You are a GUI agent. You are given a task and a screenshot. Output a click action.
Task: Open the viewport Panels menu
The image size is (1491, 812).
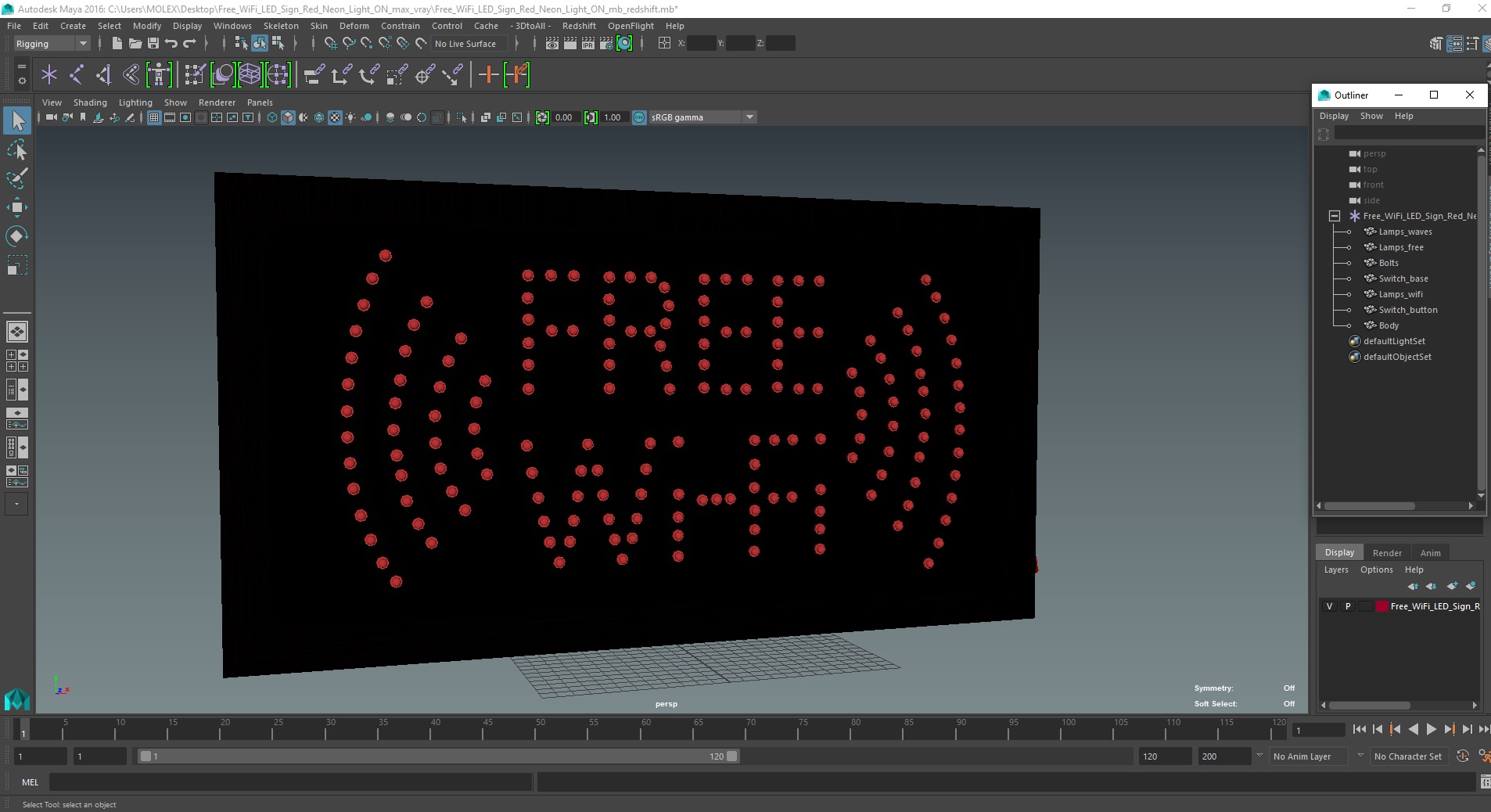260,102
